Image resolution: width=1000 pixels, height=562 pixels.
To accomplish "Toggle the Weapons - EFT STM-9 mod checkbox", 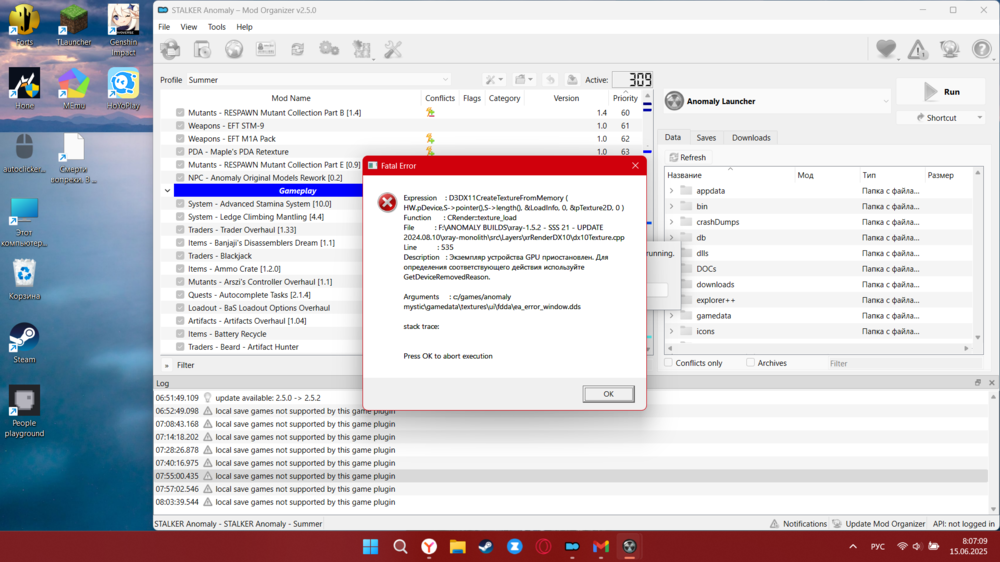I will click(181, 126).
